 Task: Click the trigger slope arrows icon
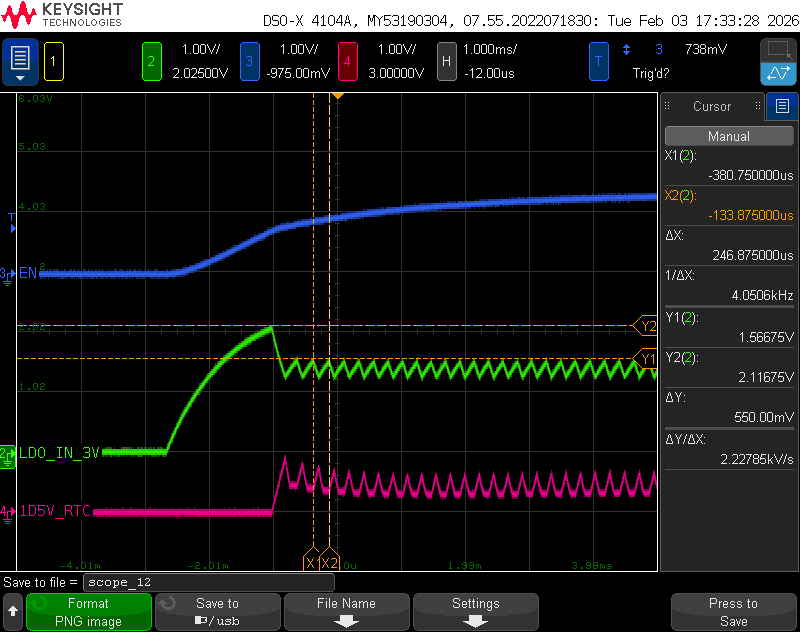pyautogui.click(x=626, y=49)
